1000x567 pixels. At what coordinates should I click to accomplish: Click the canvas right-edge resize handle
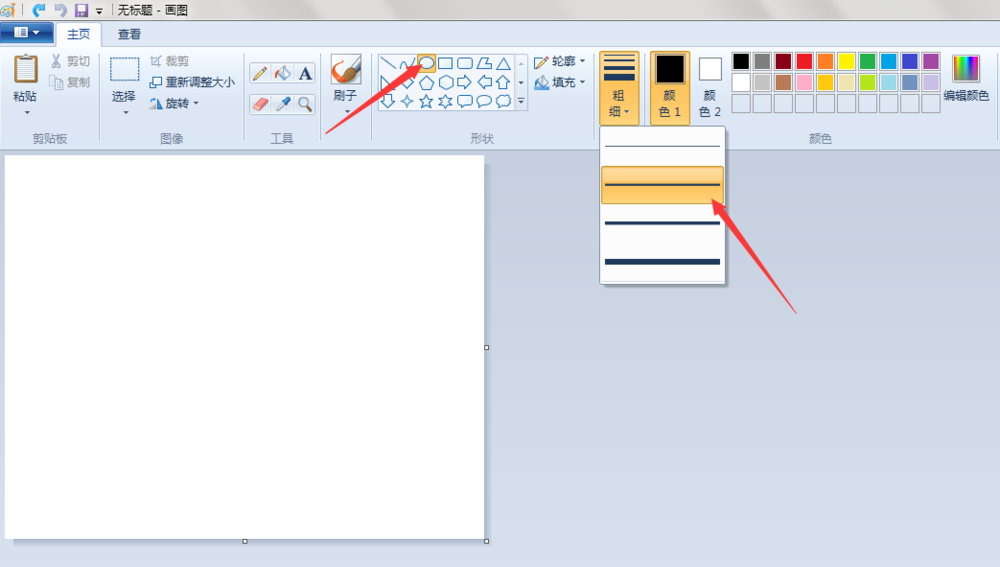pos(487,348)
